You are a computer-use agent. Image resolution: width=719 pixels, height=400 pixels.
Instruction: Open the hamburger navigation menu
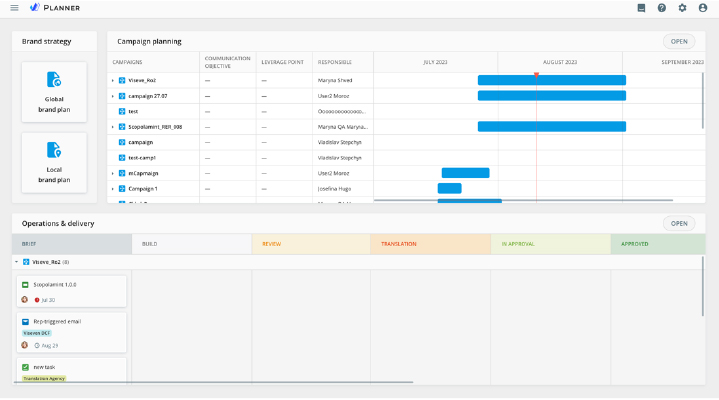pyautogui.click(x=14, y=8)
